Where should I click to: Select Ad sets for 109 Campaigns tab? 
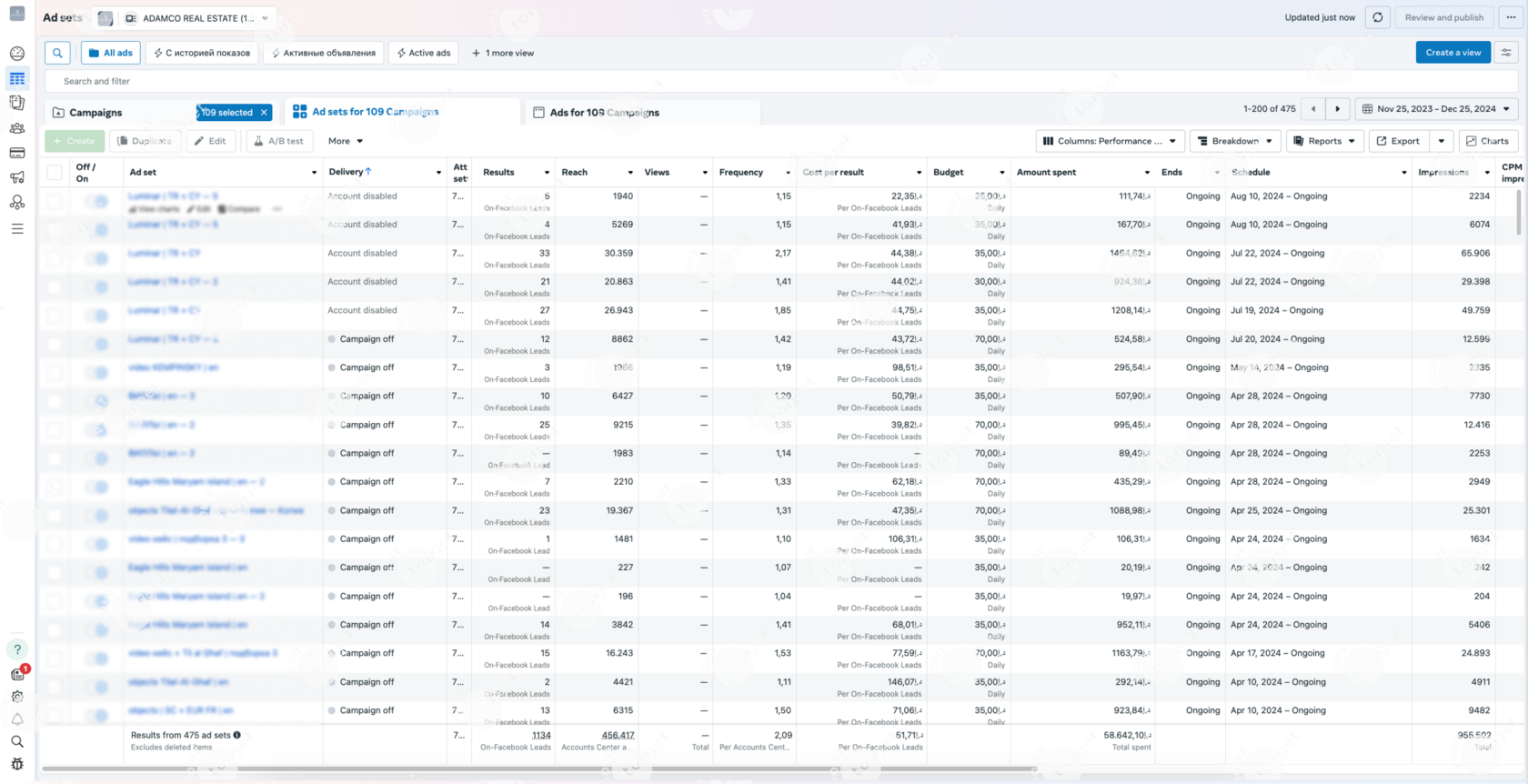[x=402, y=112]
